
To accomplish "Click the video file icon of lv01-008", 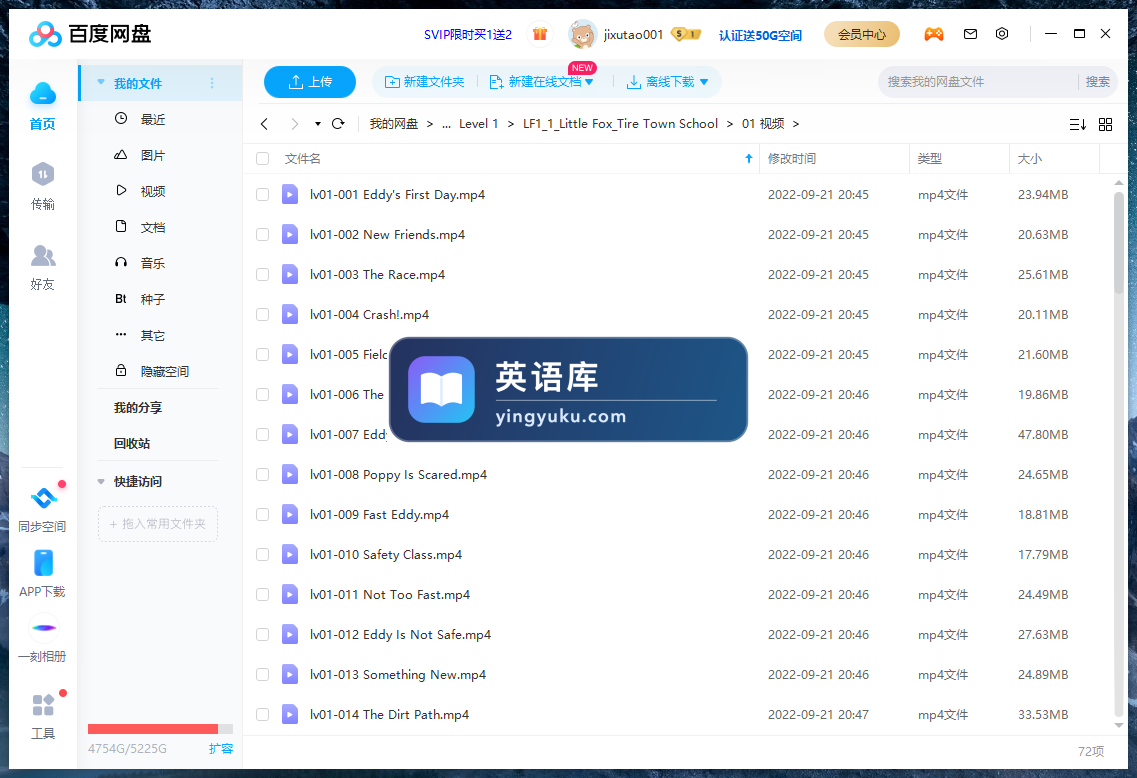I will [x=290, y=474].
